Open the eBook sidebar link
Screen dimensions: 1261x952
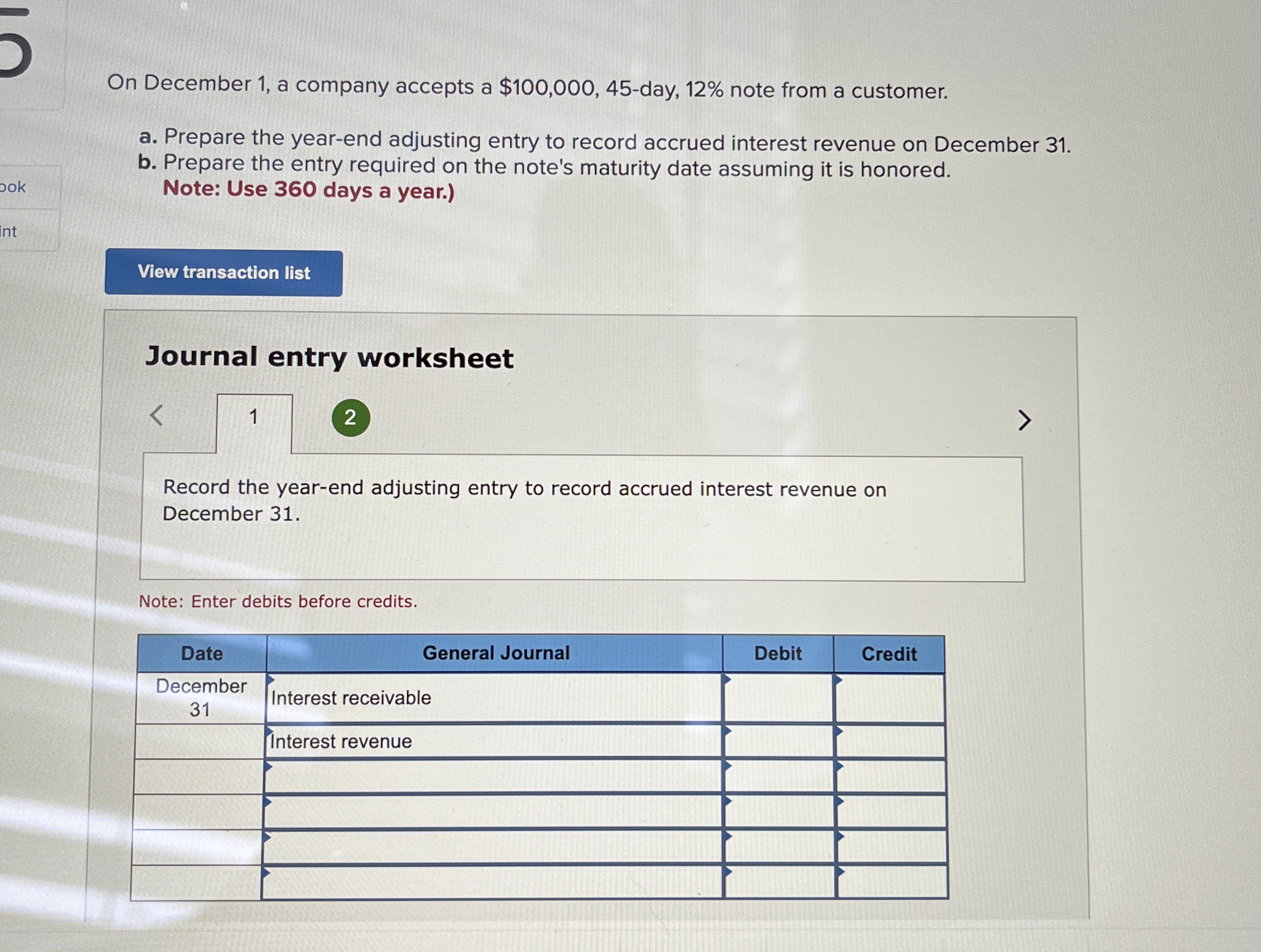click(x=14, y=187)
